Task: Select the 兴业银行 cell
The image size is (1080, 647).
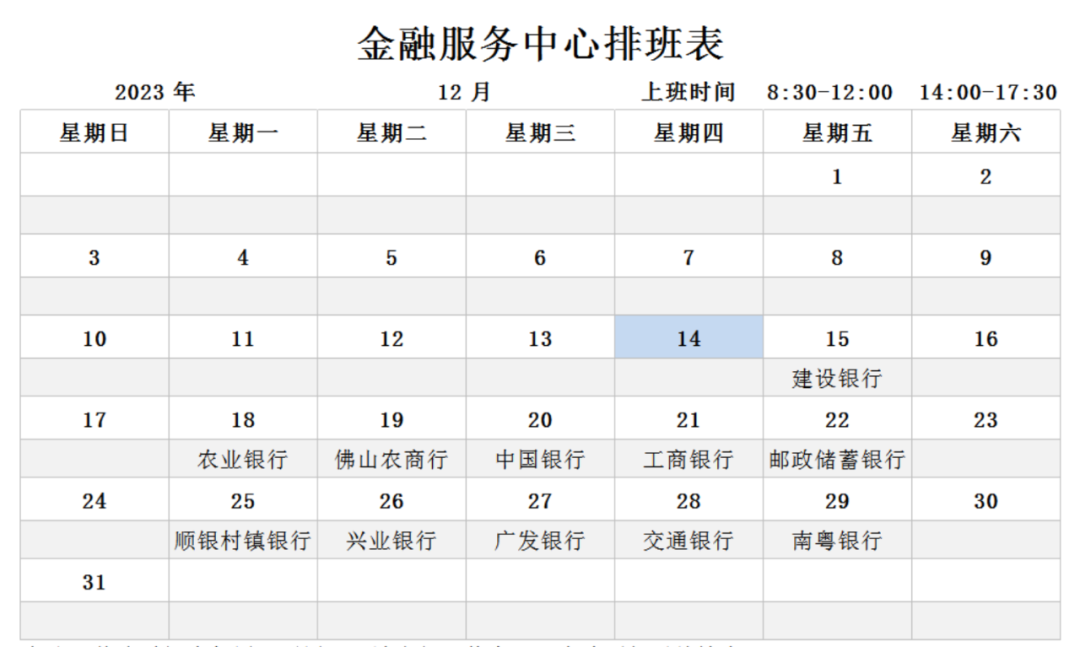Action: pos(392,540)
